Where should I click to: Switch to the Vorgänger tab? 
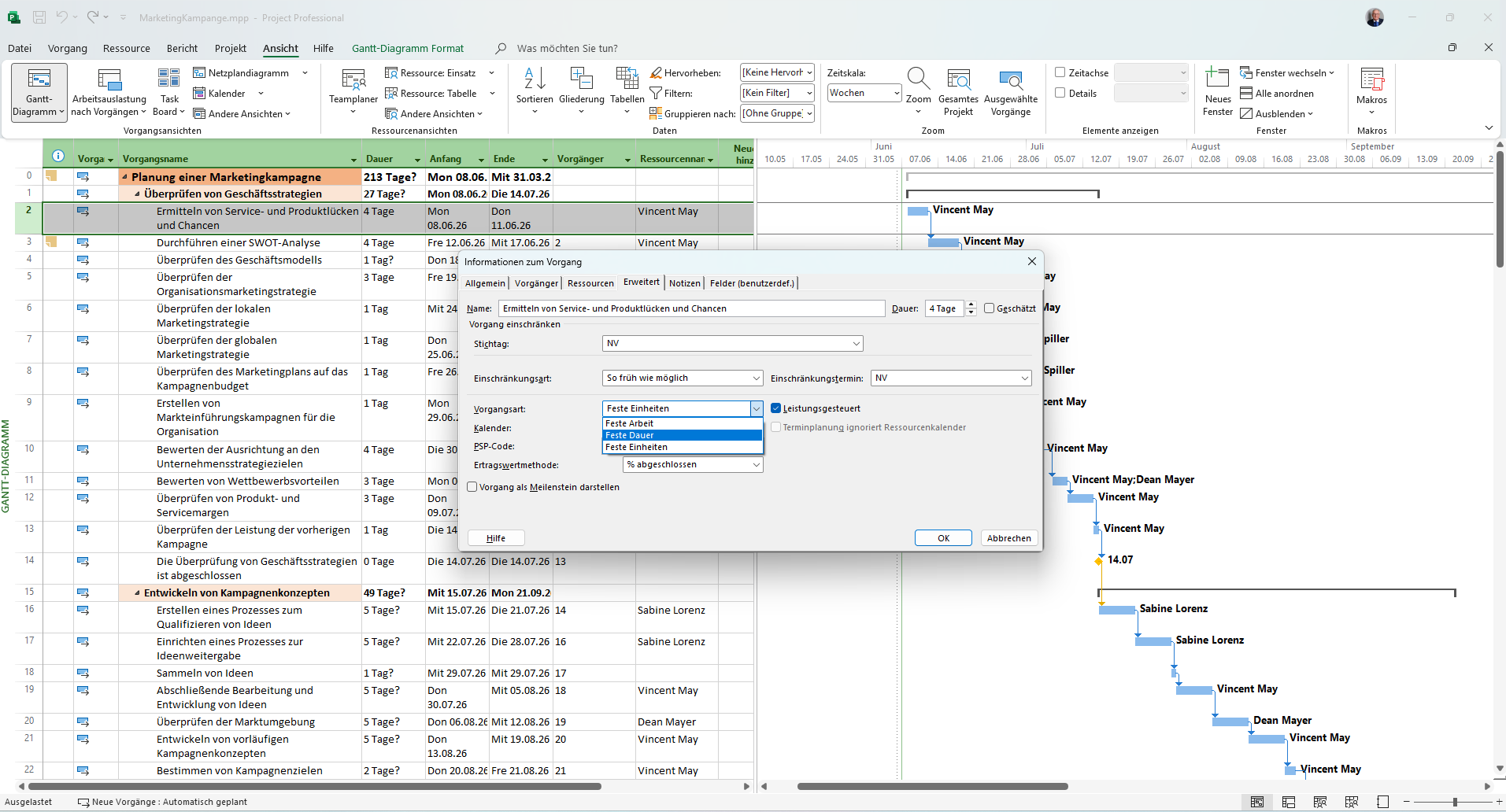click(x=536, y=283)
